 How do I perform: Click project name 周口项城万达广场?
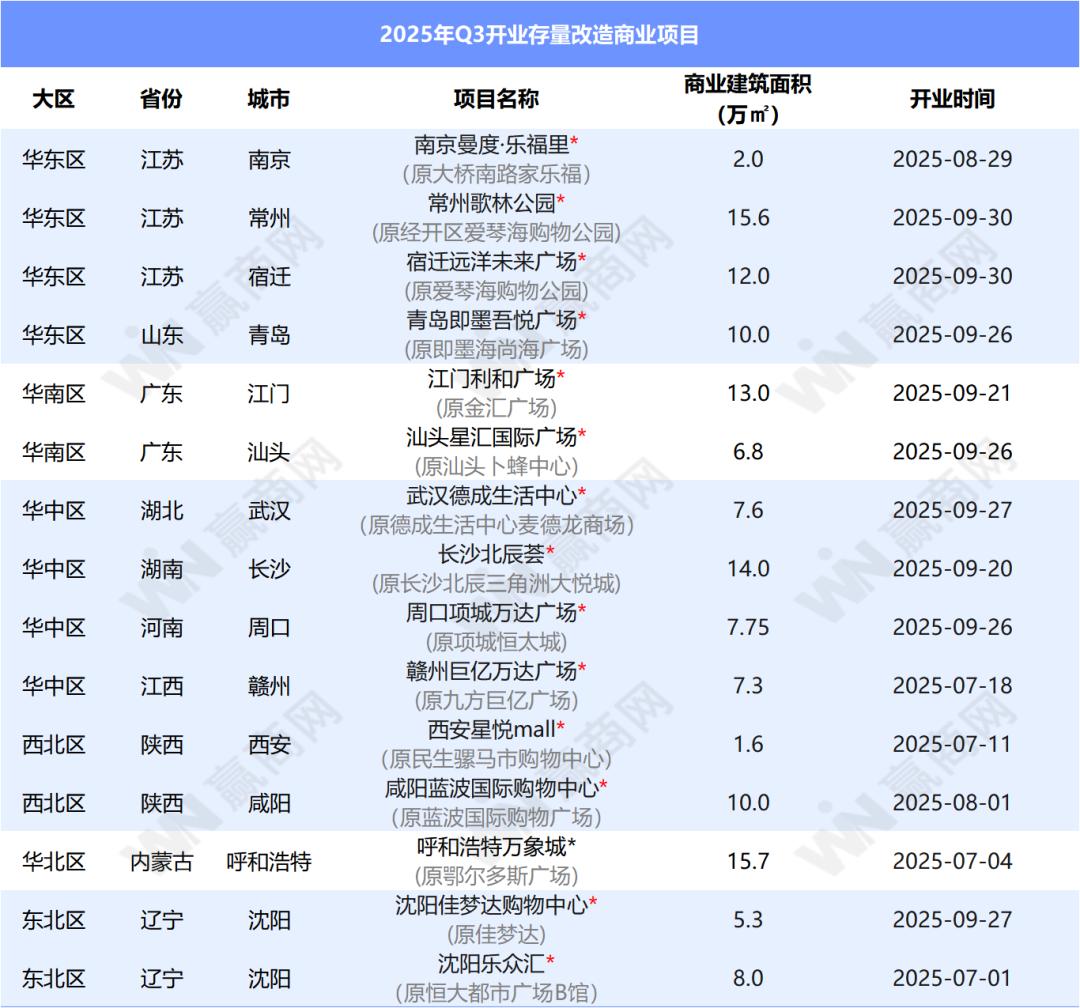[491, 613]
